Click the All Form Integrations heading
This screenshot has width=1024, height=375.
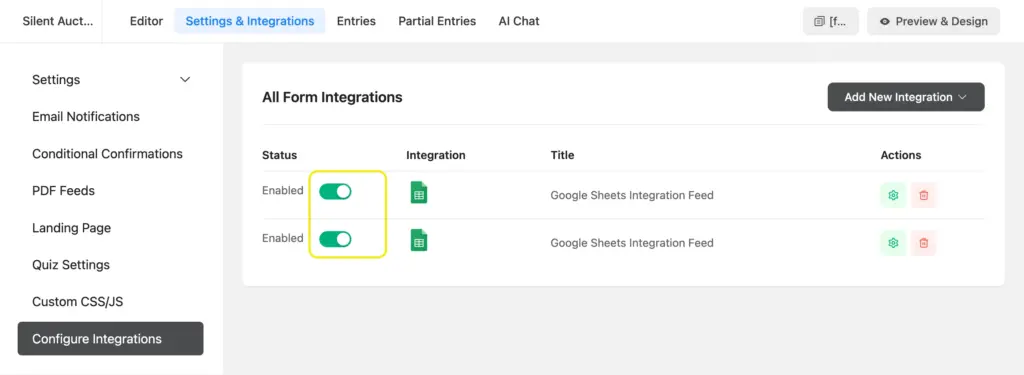pos(332,97)
